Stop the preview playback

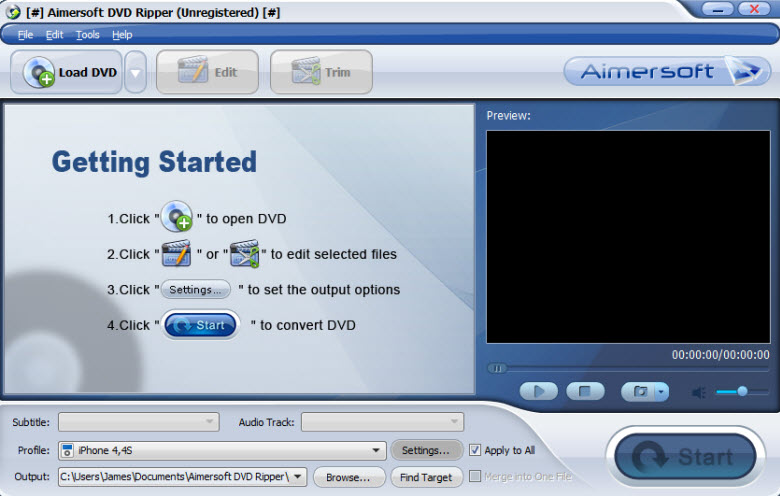[585, 392]
